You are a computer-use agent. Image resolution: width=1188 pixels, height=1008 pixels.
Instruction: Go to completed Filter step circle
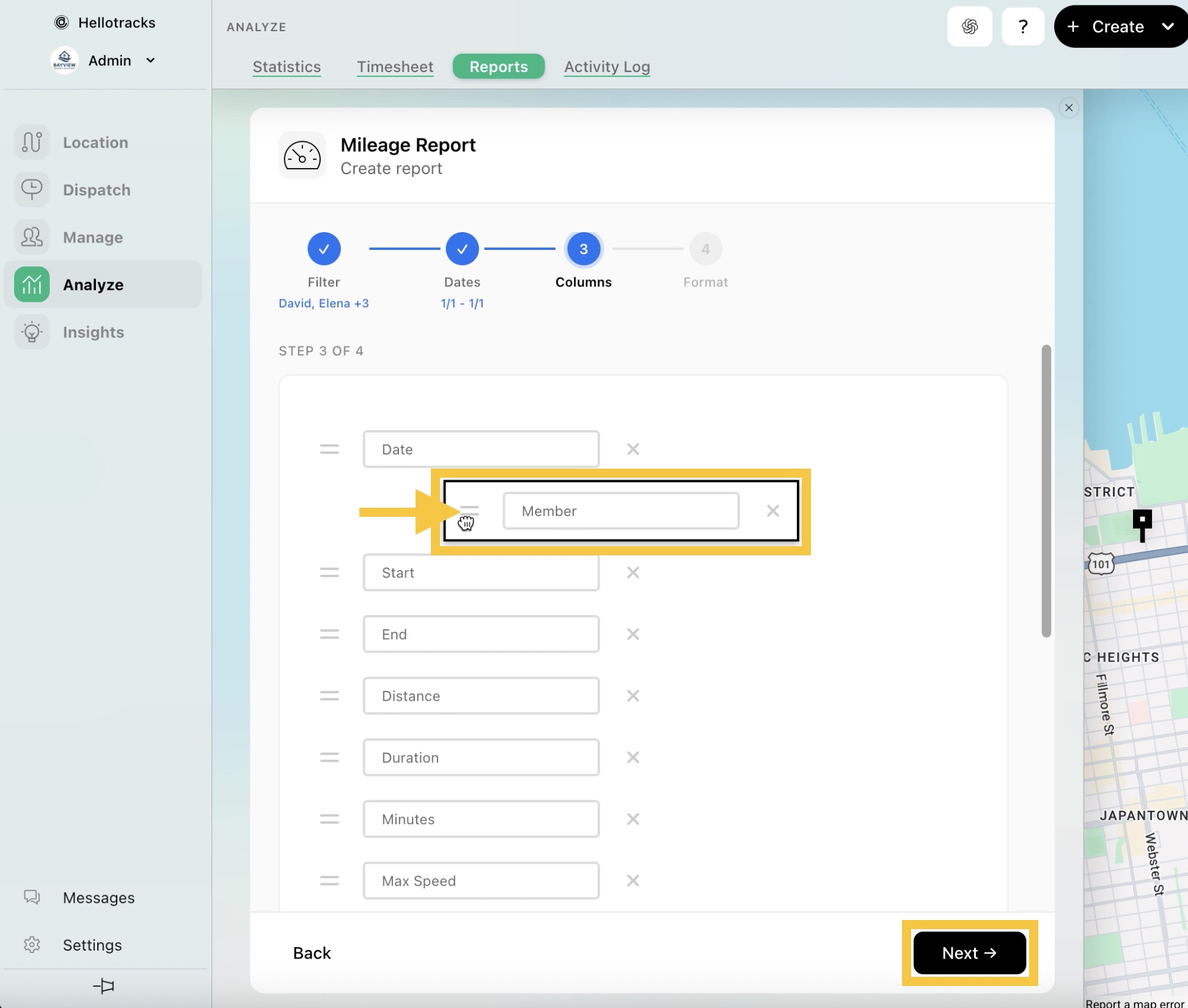[x=324, y=249]
